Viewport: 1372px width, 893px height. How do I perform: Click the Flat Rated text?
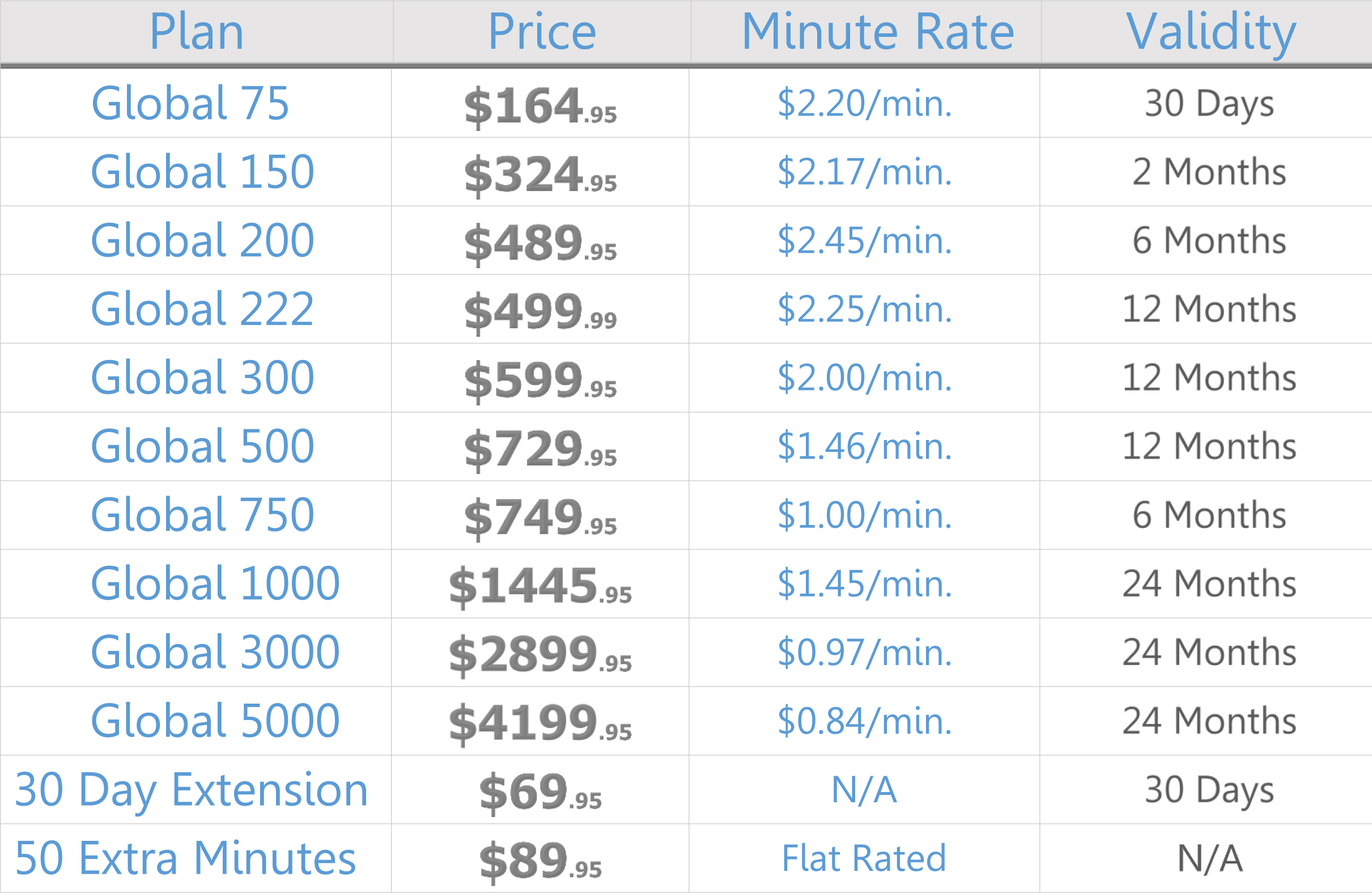864,858
